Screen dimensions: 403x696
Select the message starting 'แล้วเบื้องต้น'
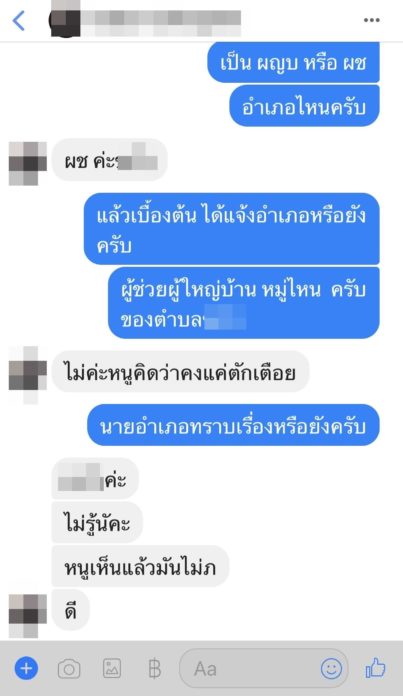click(x=232, y=229)
